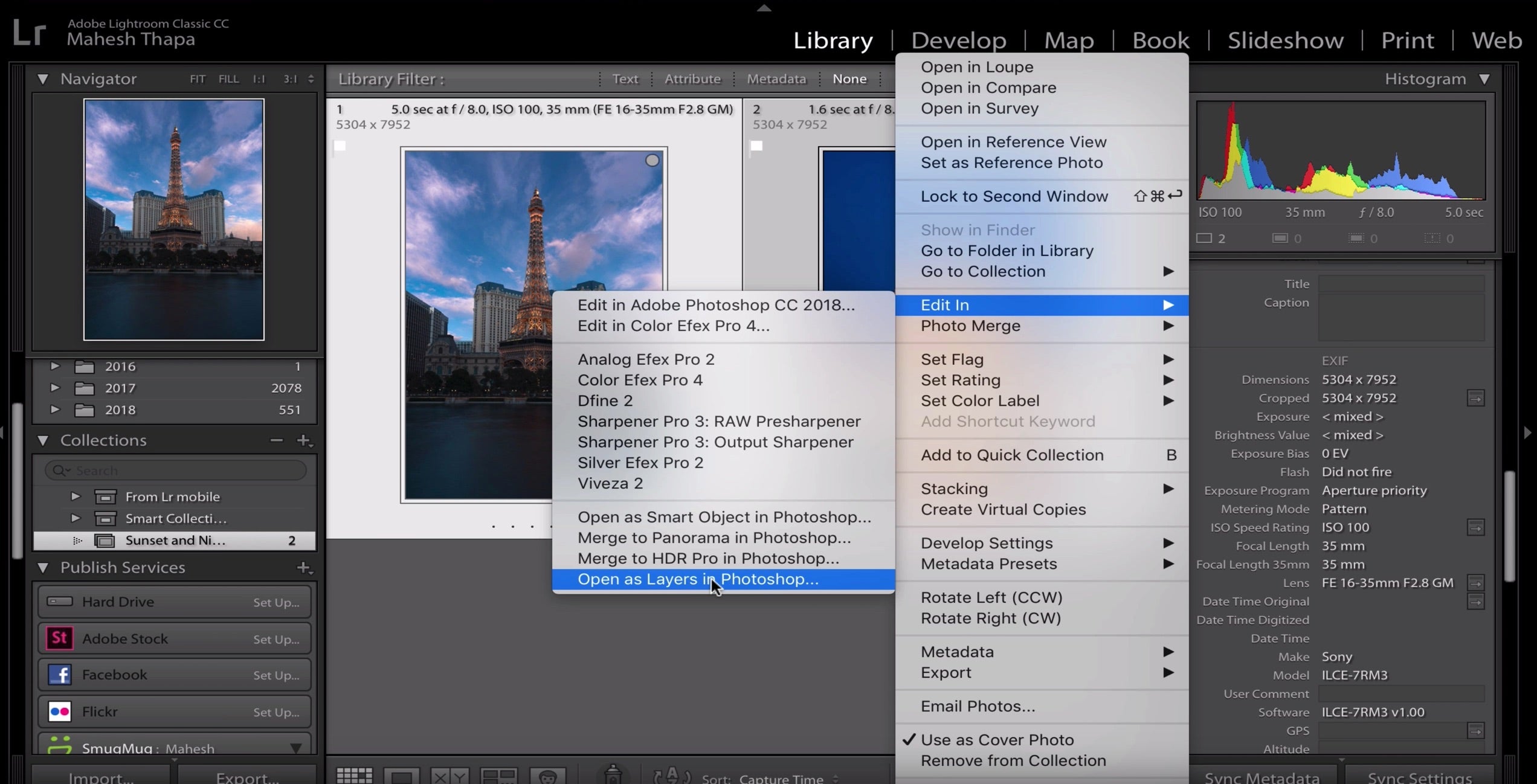Collapse the Navigator panel
Image resolution: width=1537 pixels, height=784 pixels.
43,79
